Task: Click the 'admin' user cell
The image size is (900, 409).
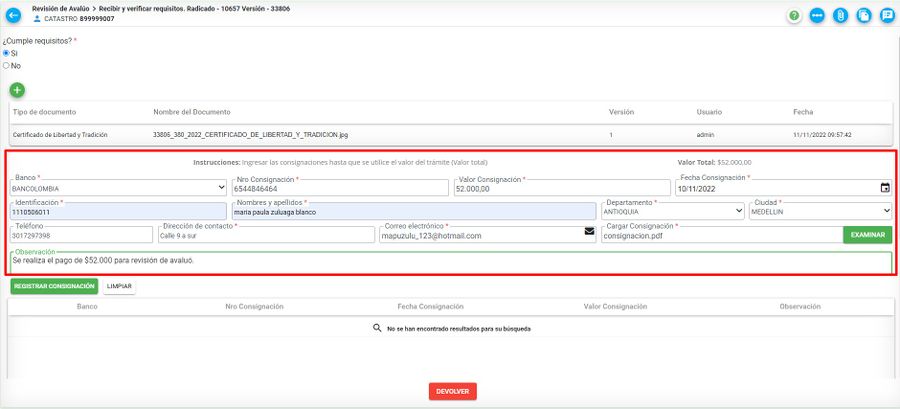Action: (705, 135)
